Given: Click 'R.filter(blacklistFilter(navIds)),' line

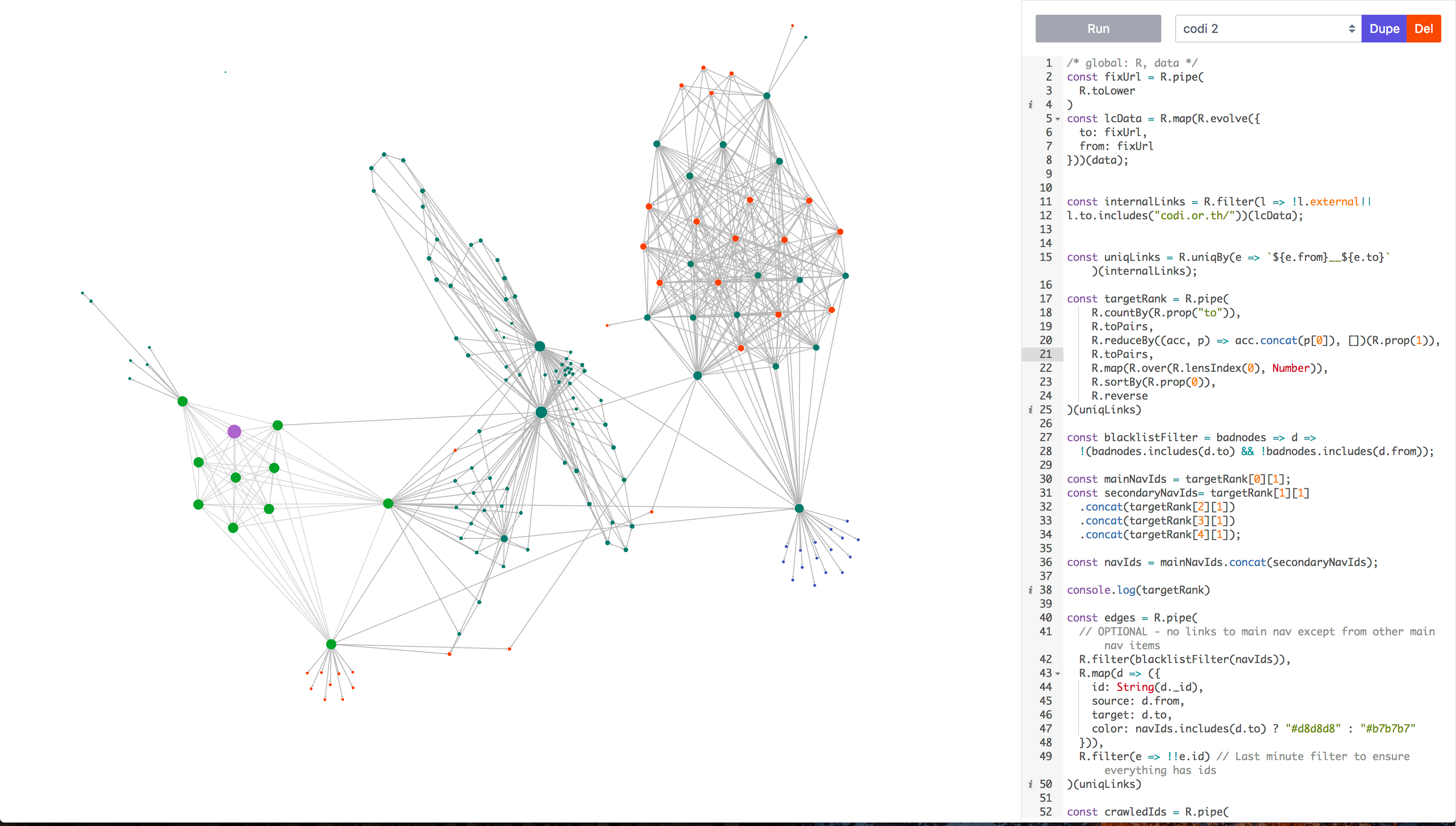Looking at the screenshot, I should [1184, 659].
